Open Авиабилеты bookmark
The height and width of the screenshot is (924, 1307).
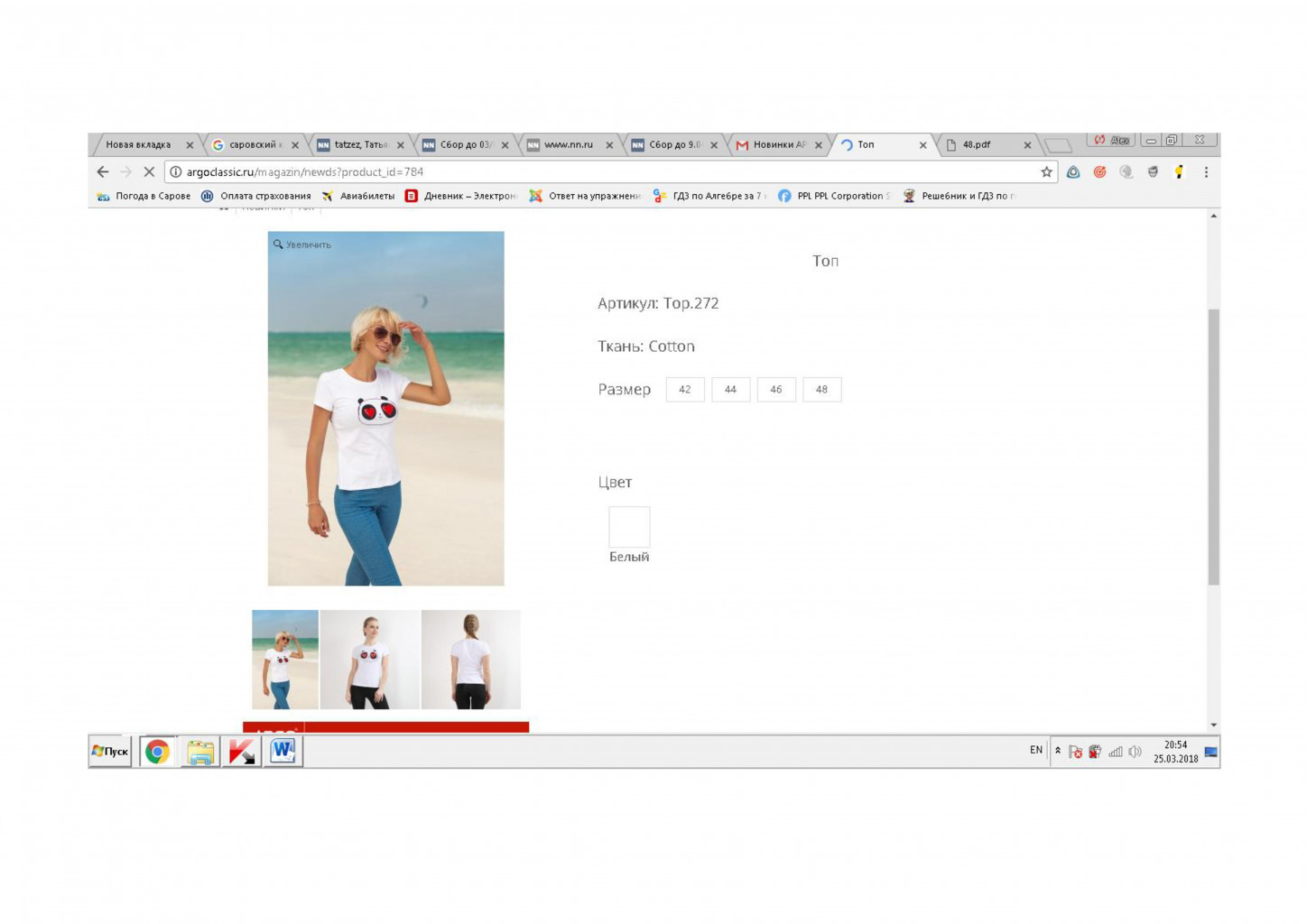tap(358, 196)
